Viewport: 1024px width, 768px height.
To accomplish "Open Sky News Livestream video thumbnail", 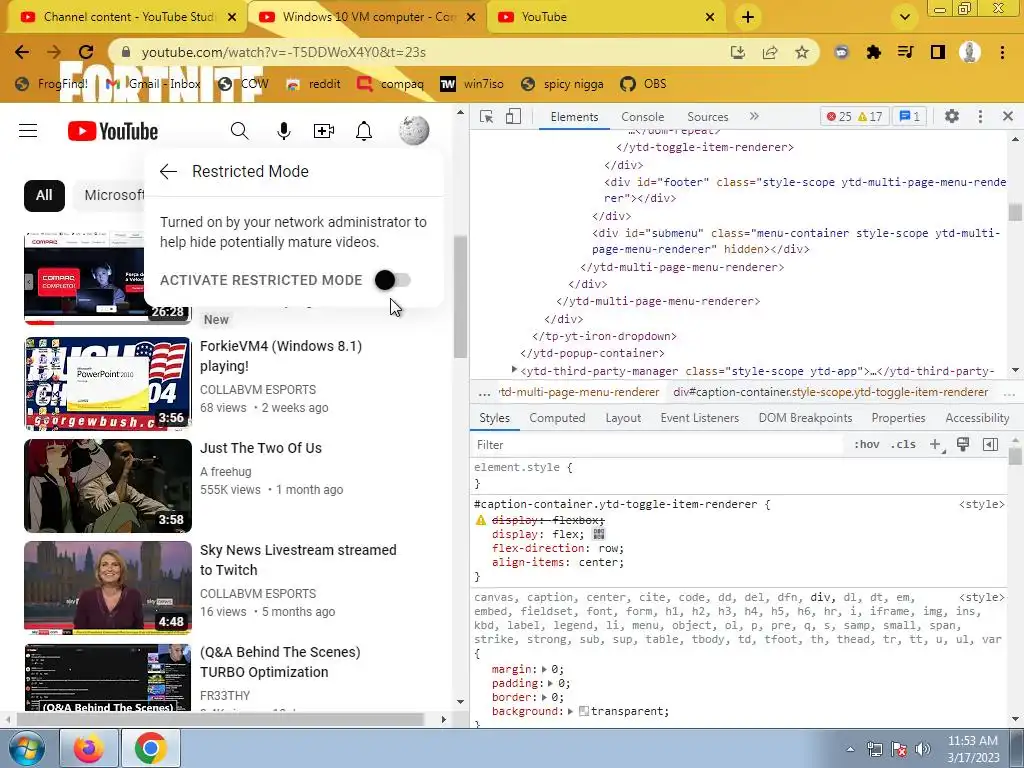I will coord(108,588).
